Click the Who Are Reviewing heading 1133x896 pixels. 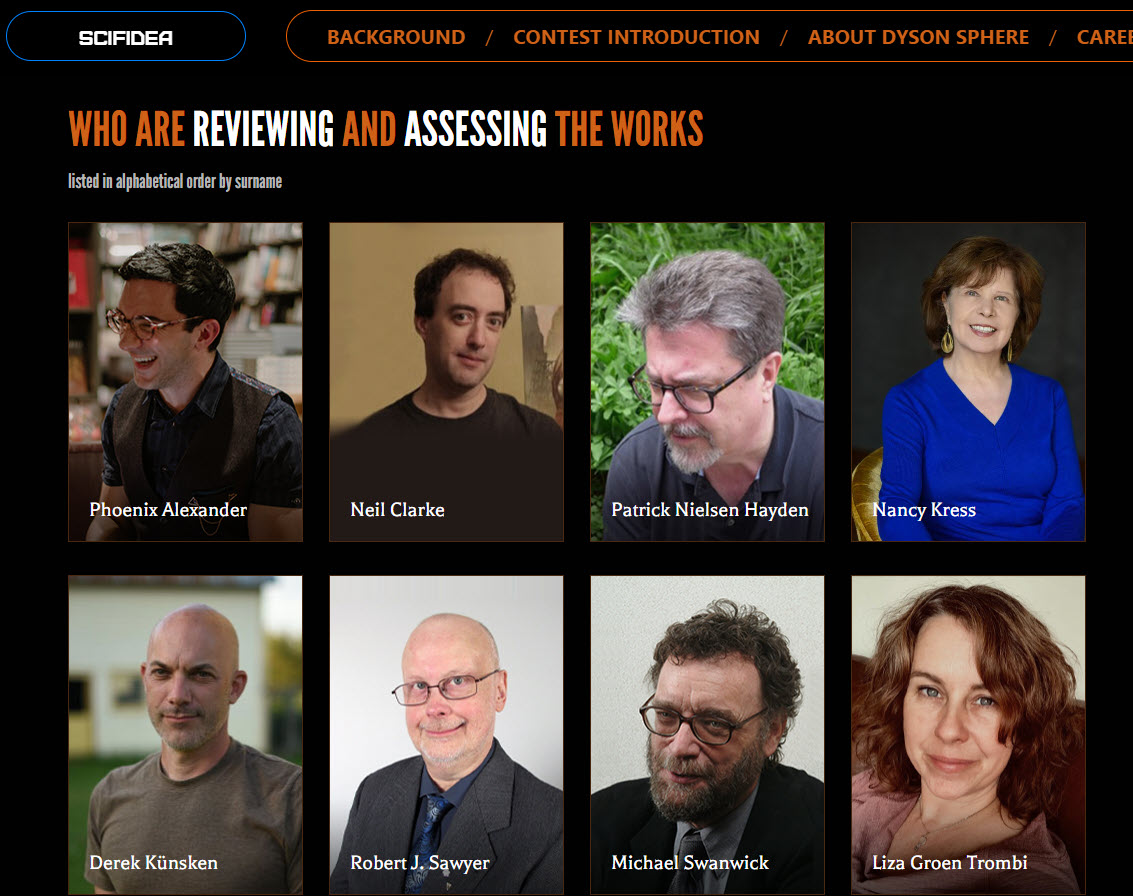(386, 129)
